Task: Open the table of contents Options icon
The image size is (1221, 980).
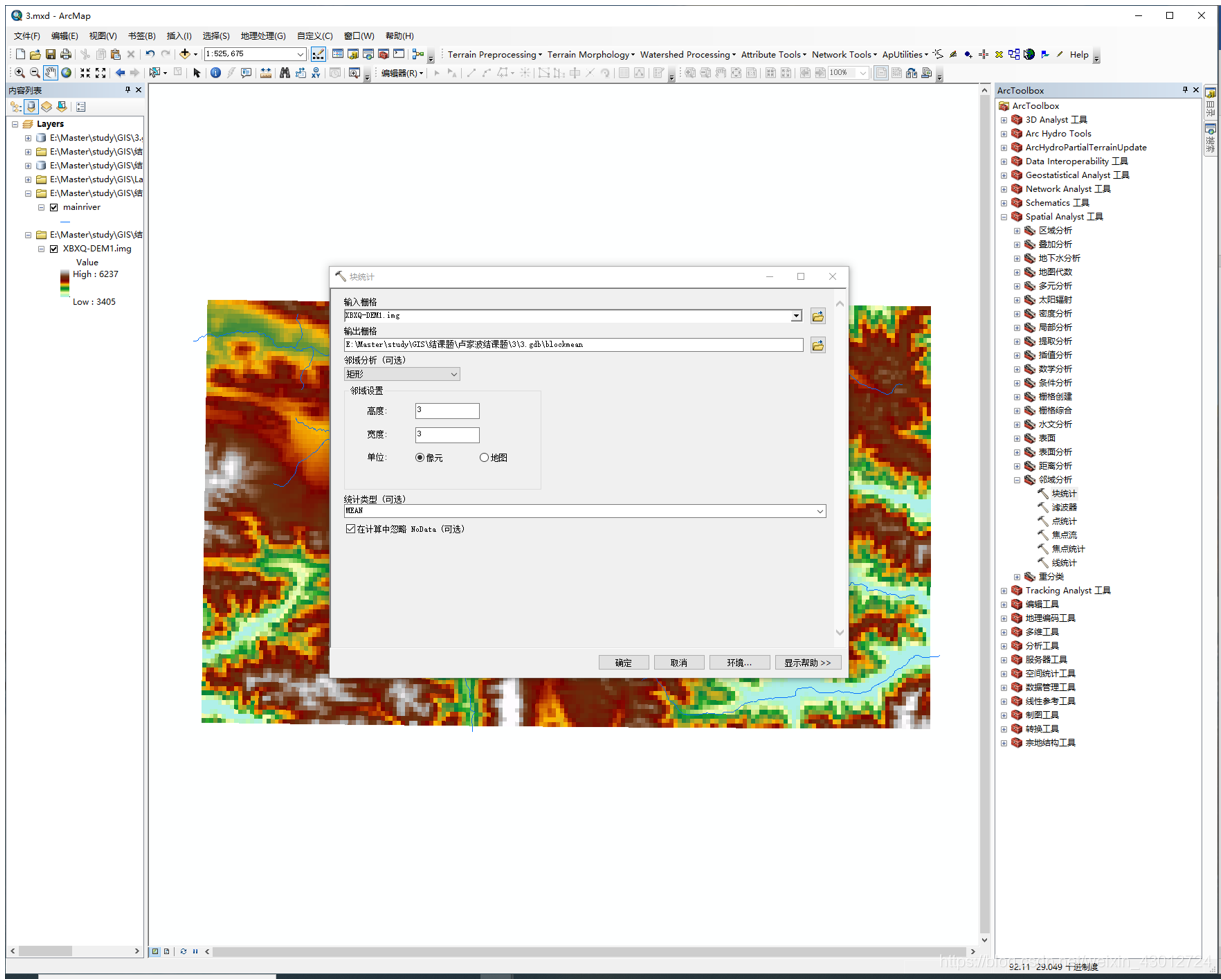Action: (x=80, y=106)
